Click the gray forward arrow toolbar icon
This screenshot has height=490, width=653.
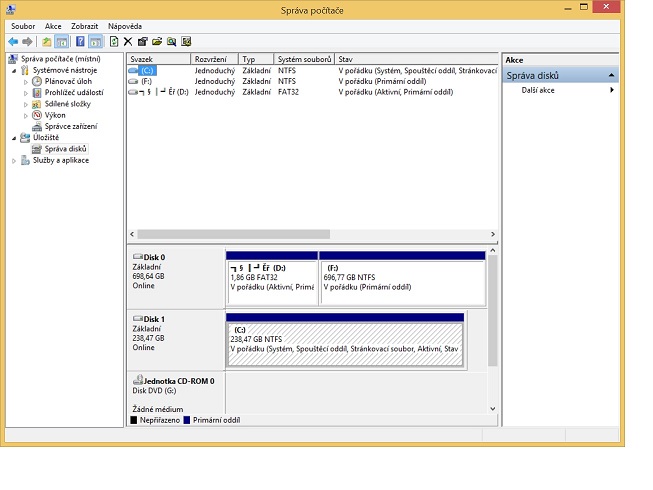[27, 42]
